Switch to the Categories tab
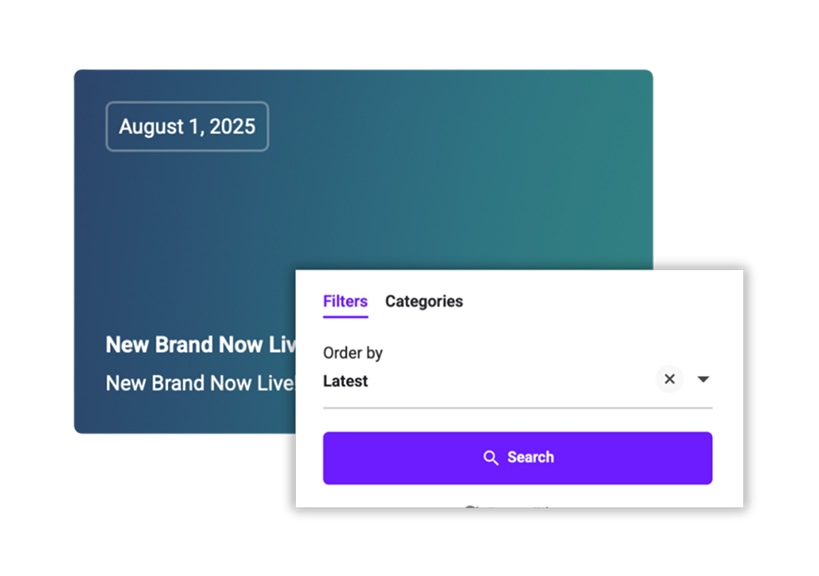The width and height of the screenshot is (819, 576). [424, 301]
